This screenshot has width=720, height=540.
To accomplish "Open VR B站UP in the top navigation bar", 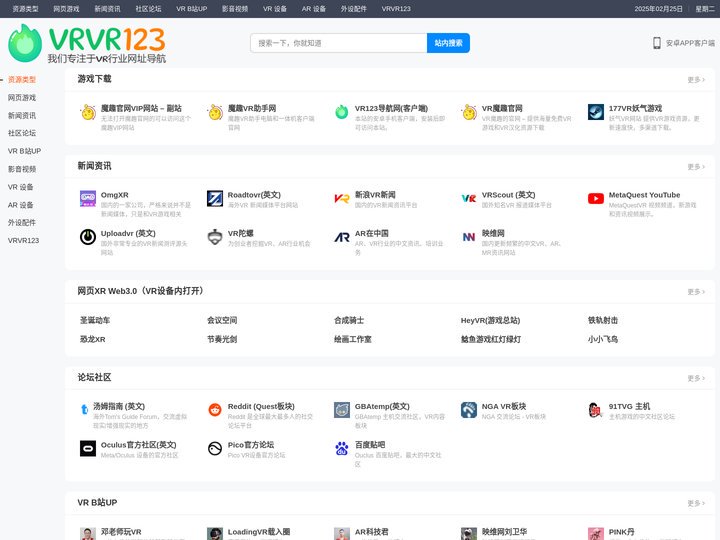I will coord(191,9).
